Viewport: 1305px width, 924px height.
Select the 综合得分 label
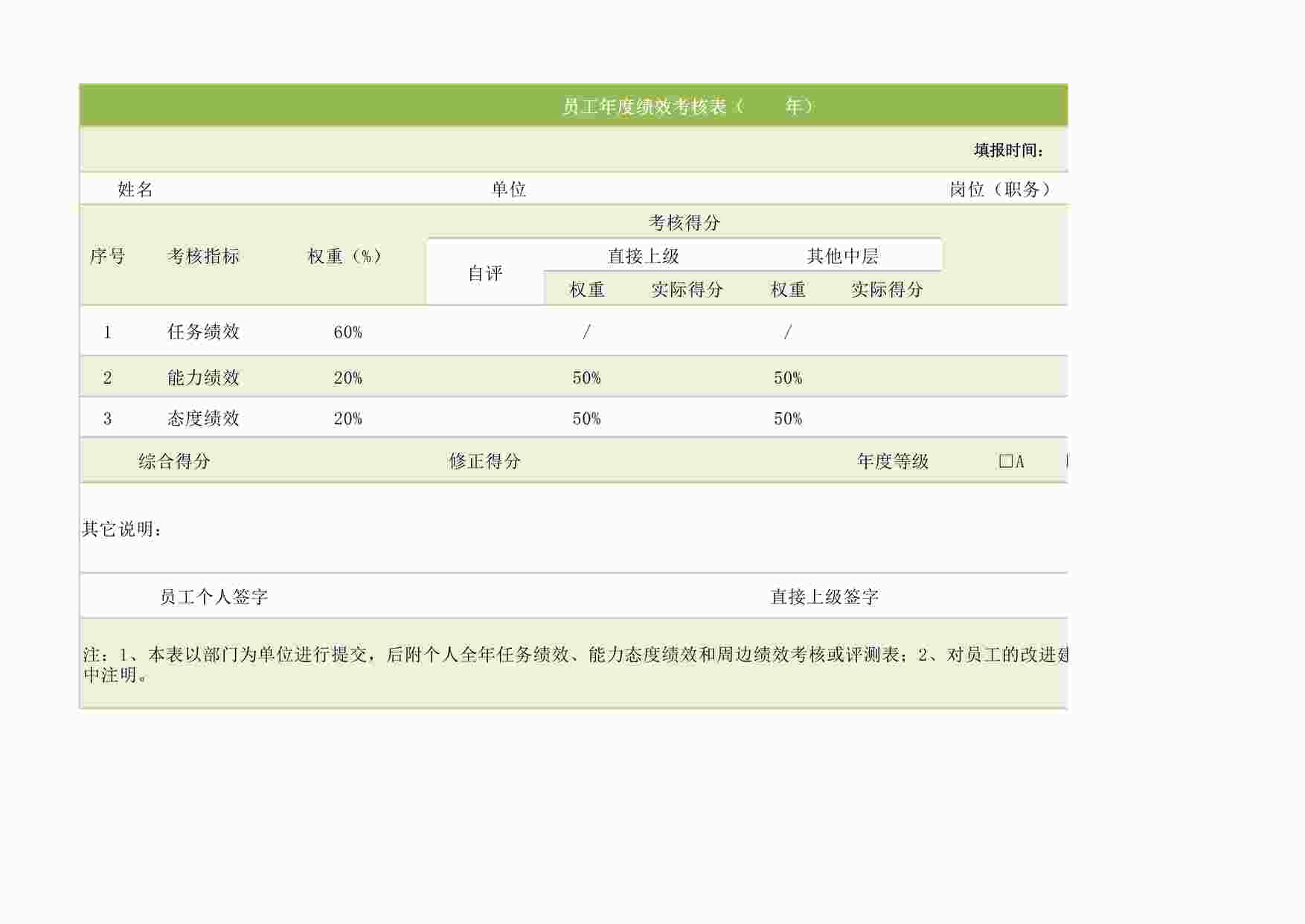click(x=174, y=461)
